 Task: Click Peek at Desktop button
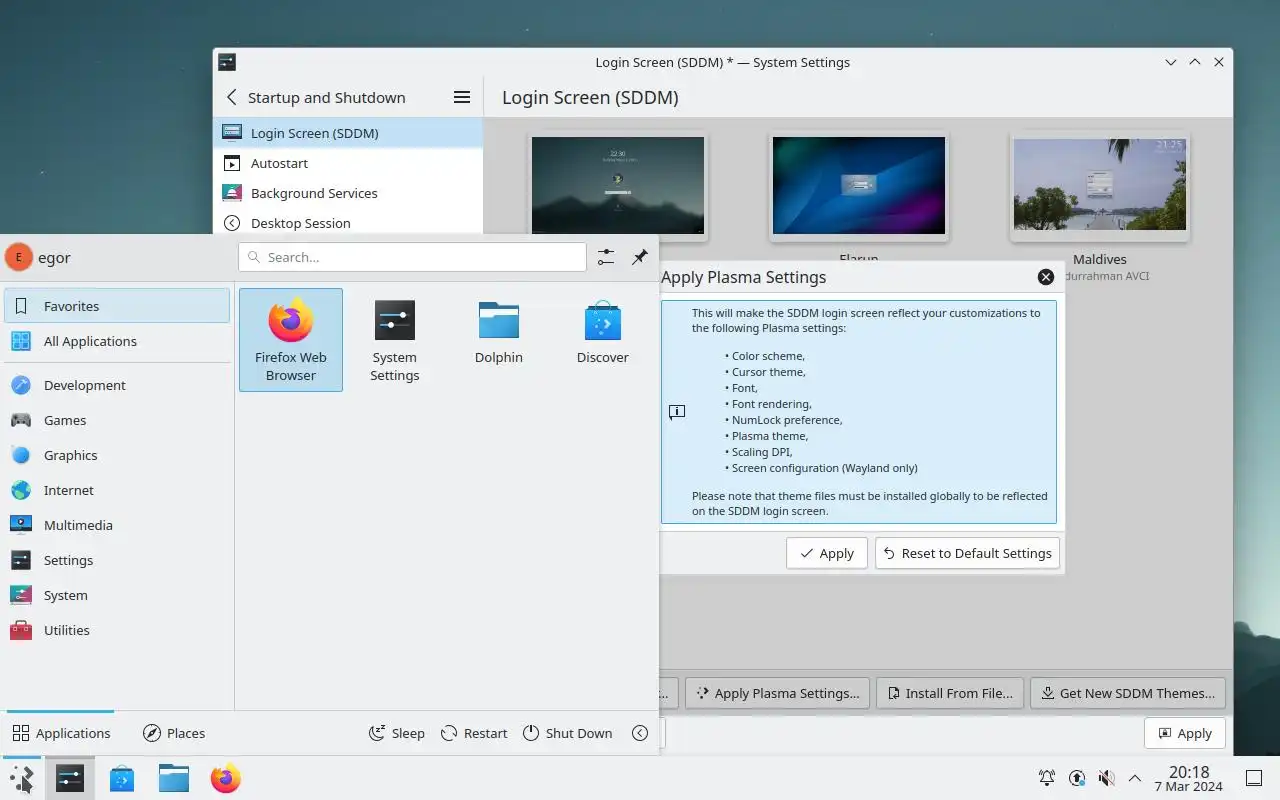1254,778
